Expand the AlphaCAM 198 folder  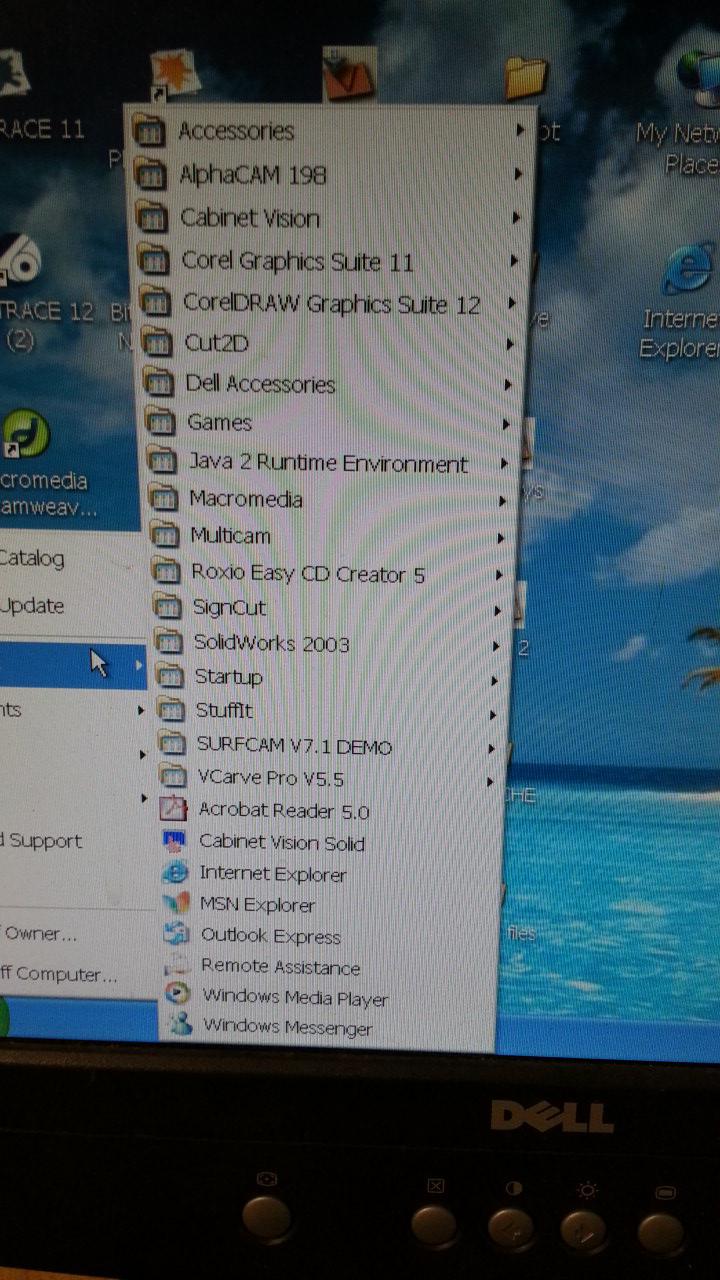point(252,175)
